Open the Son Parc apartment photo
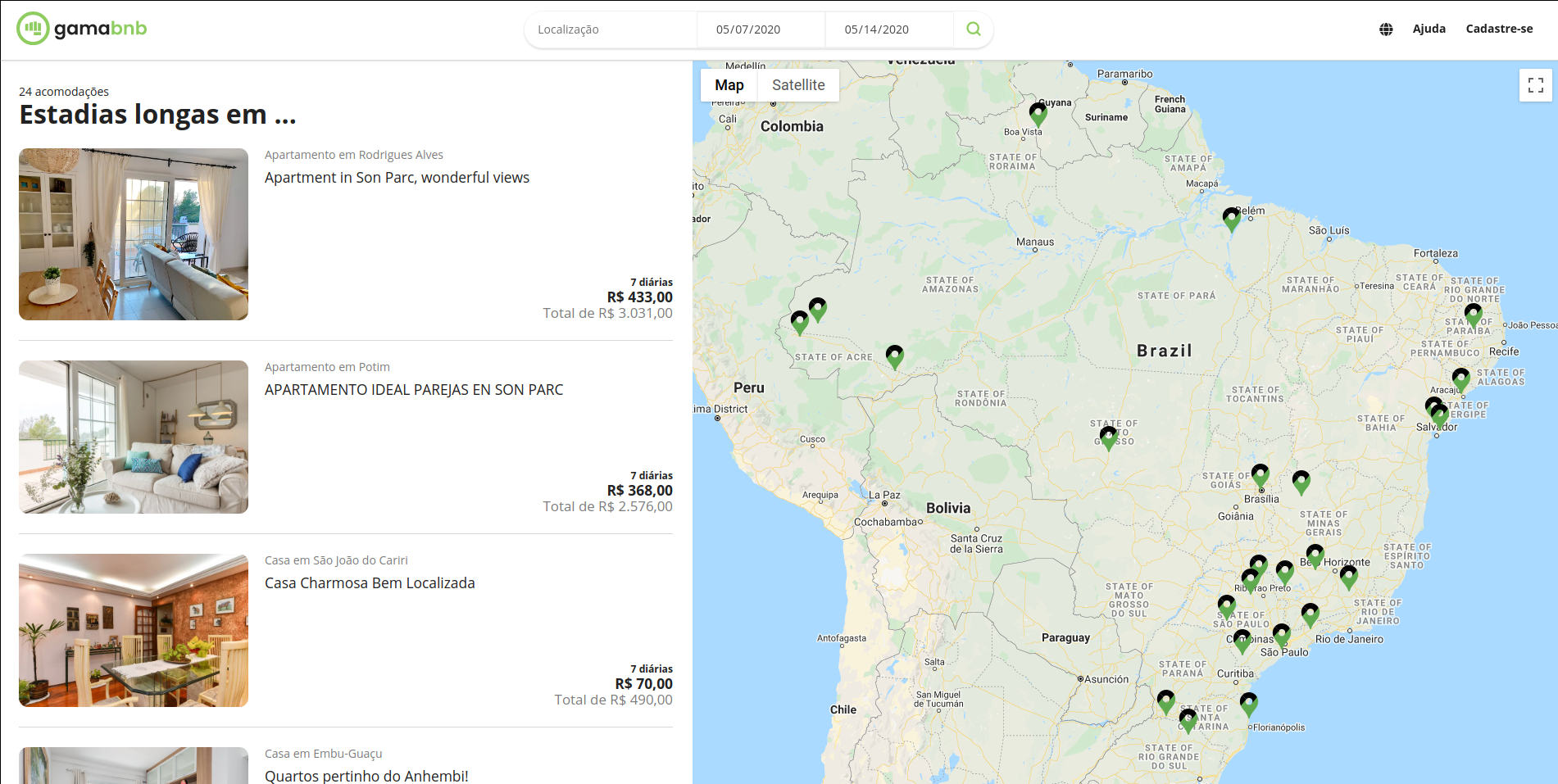 pos(134,234)
